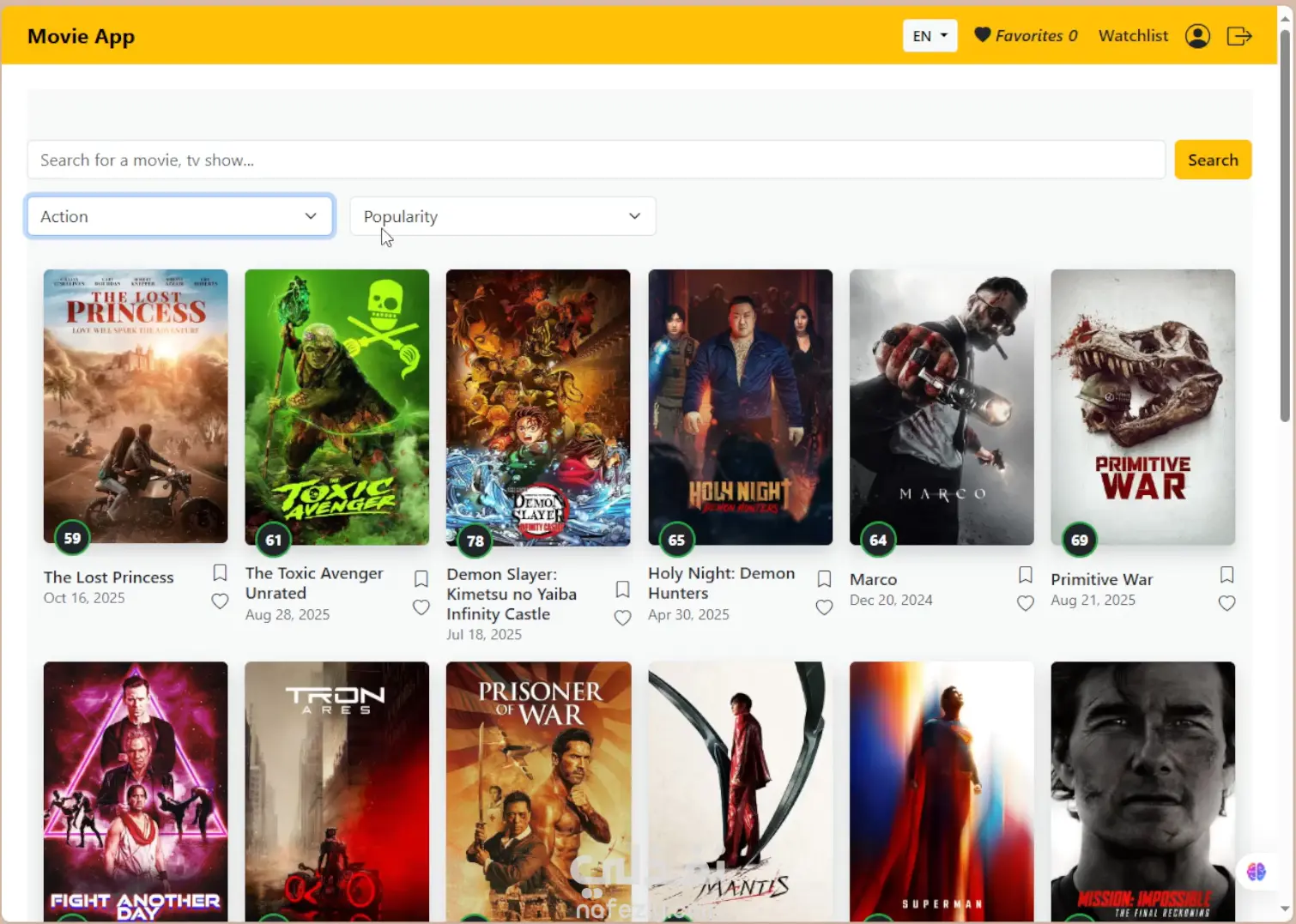1296x924 pixels.
Task: Click the Favorites heart icon in header
Action: click(x=983, y=35)
